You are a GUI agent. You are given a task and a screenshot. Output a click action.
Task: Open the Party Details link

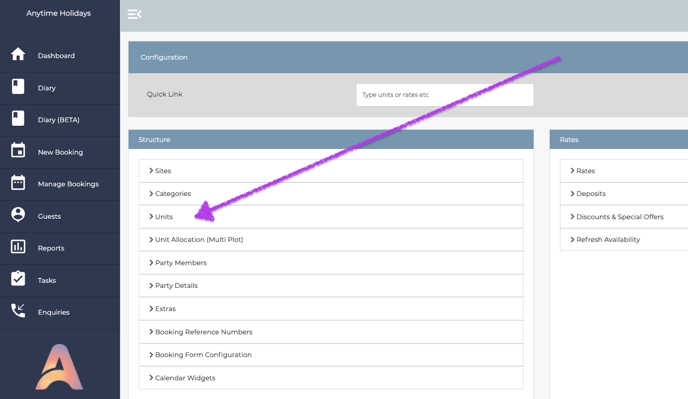tap(176, 286)
